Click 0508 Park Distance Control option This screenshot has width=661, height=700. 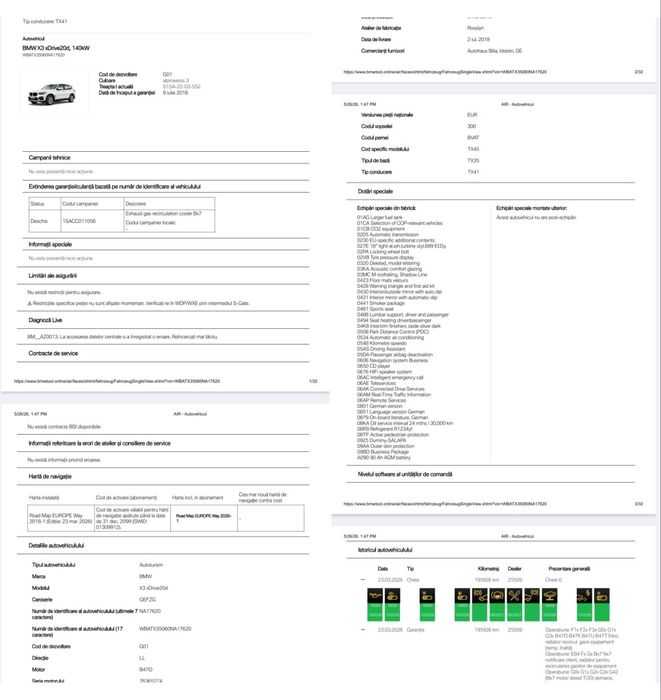point(393,332)
